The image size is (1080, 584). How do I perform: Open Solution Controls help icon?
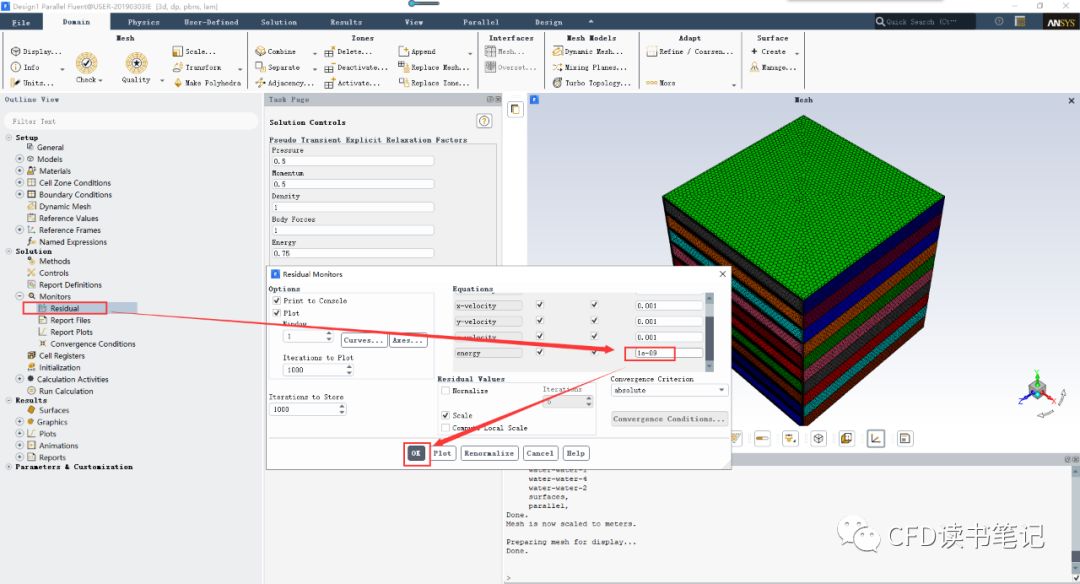[x=484, y=121]
